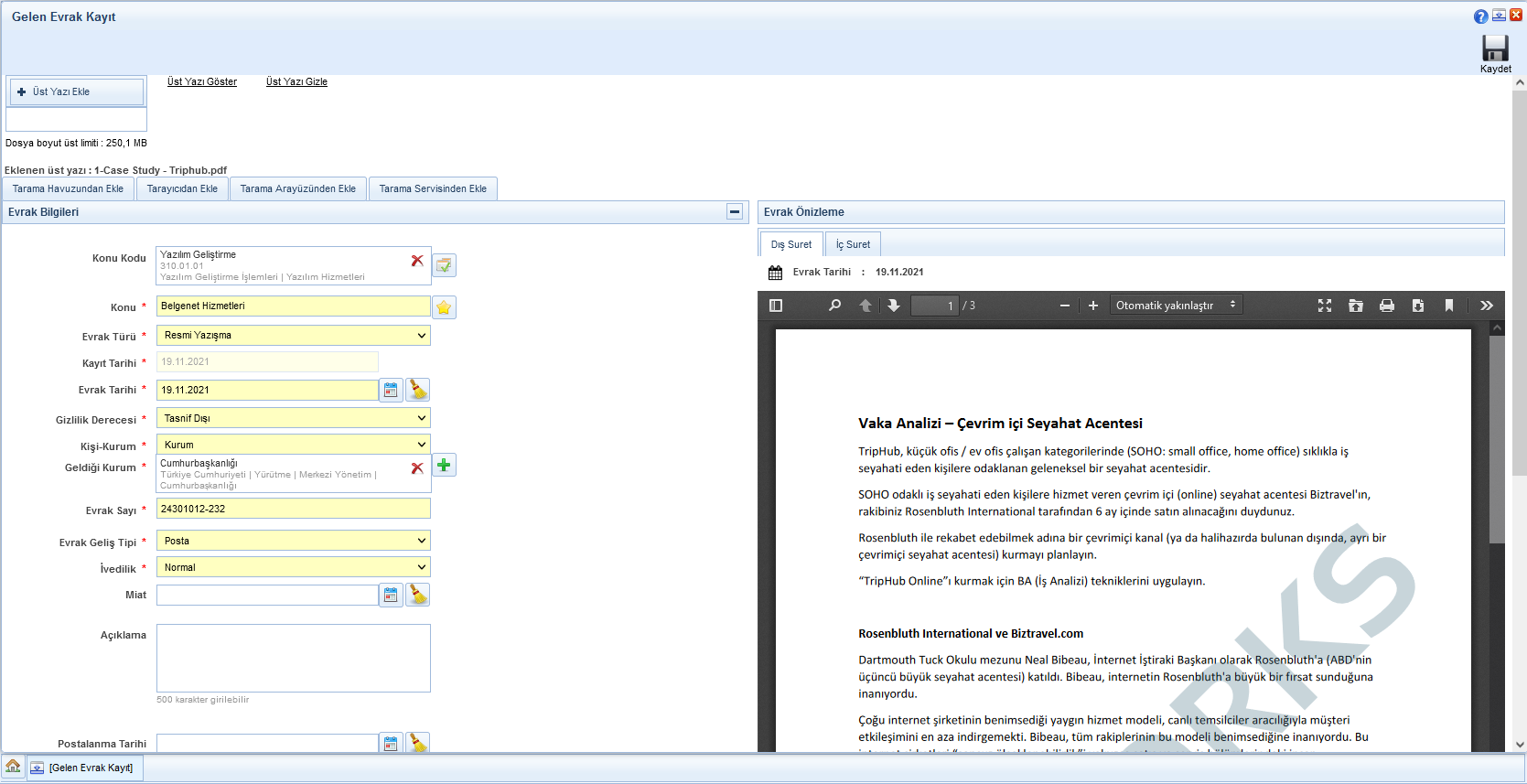Expand the Gizlilik Derecesi dropdown
Viewport: 1527px width, 784px height.
[293, 418]
